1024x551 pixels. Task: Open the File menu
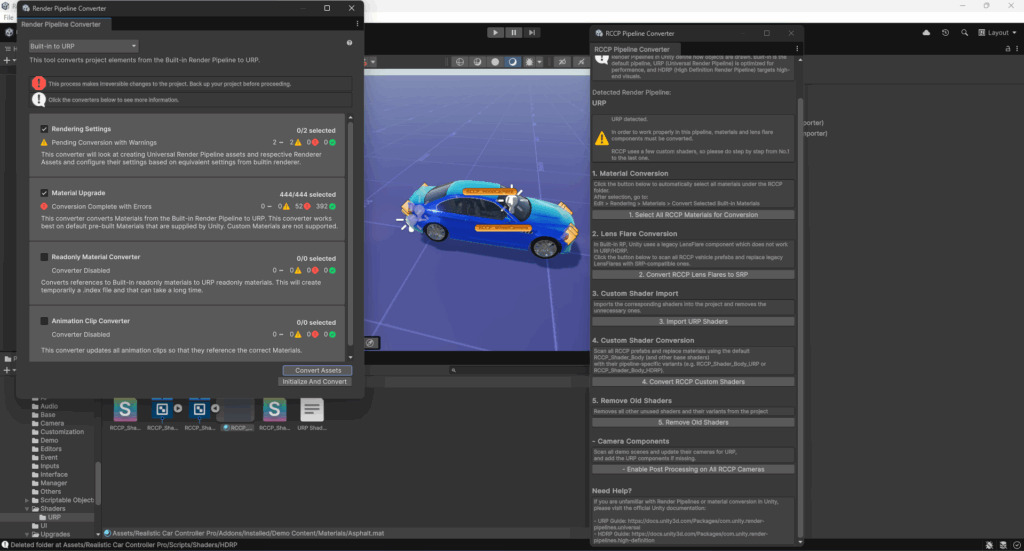pos(9,17)
